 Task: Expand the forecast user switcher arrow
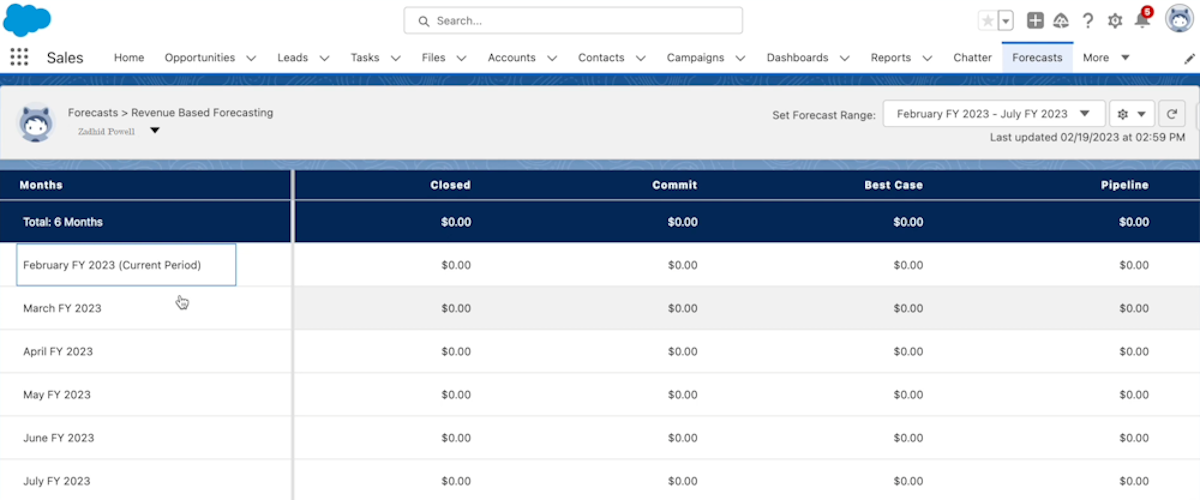pyautogui.click(x=154, y=130)
